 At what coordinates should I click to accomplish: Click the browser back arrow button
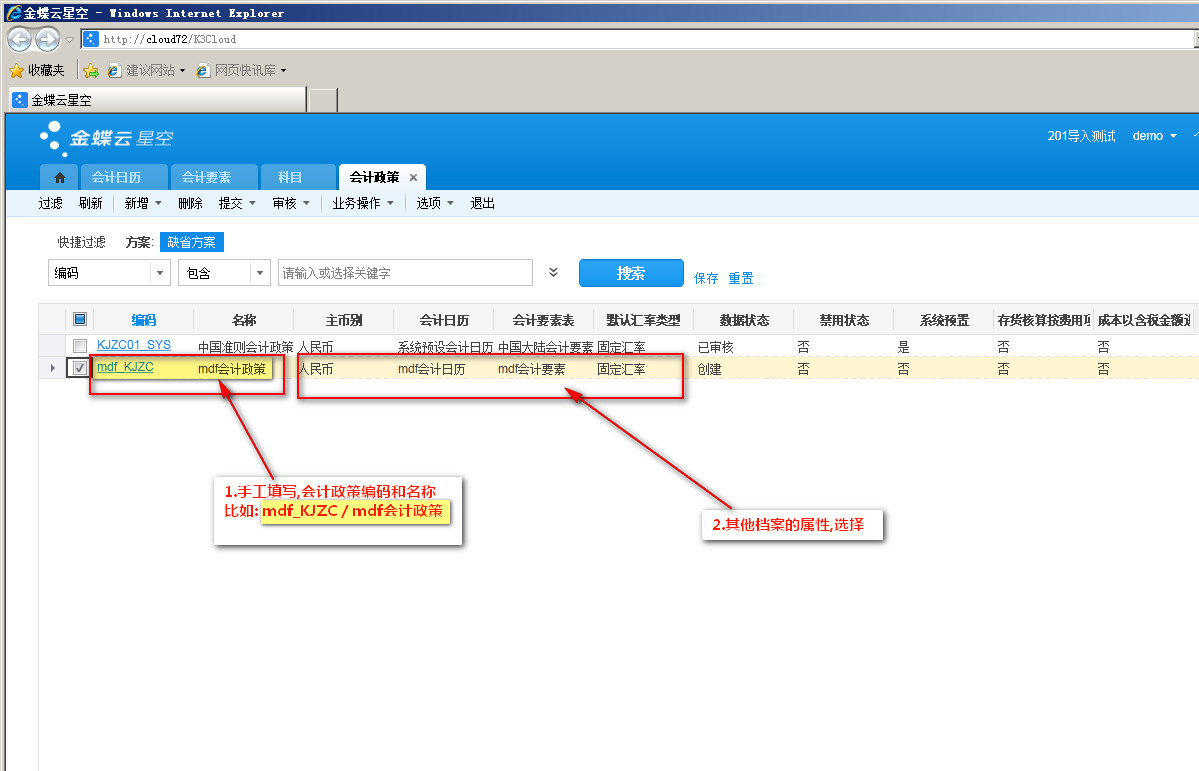tap(20, 38)
